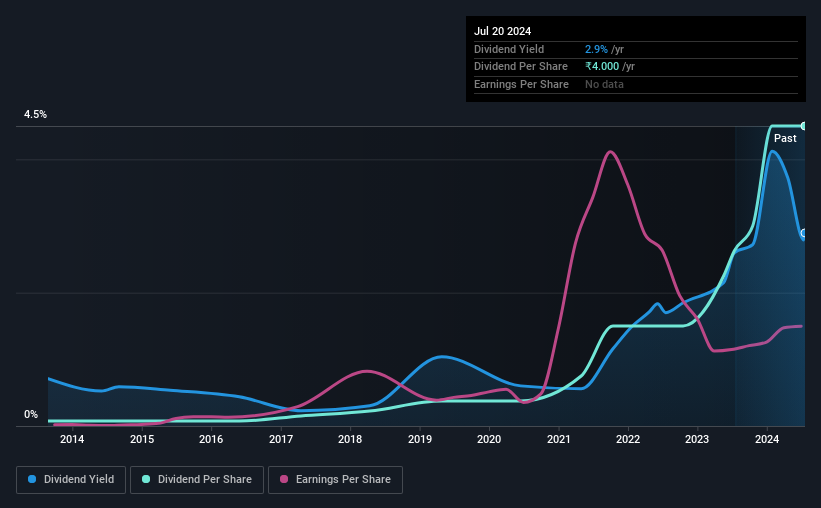The height and width of the screenshot is (508, 821).
Task: Click the 2020 x-axis label
Action: click(x=489, y=439)
